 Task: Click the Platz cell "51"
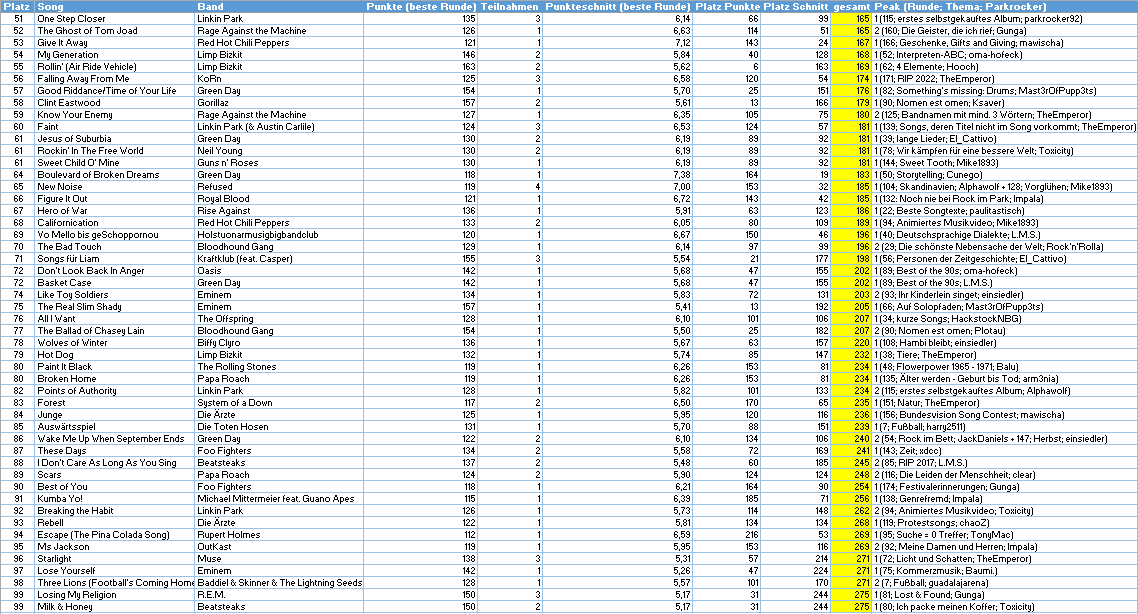(18, 19)
